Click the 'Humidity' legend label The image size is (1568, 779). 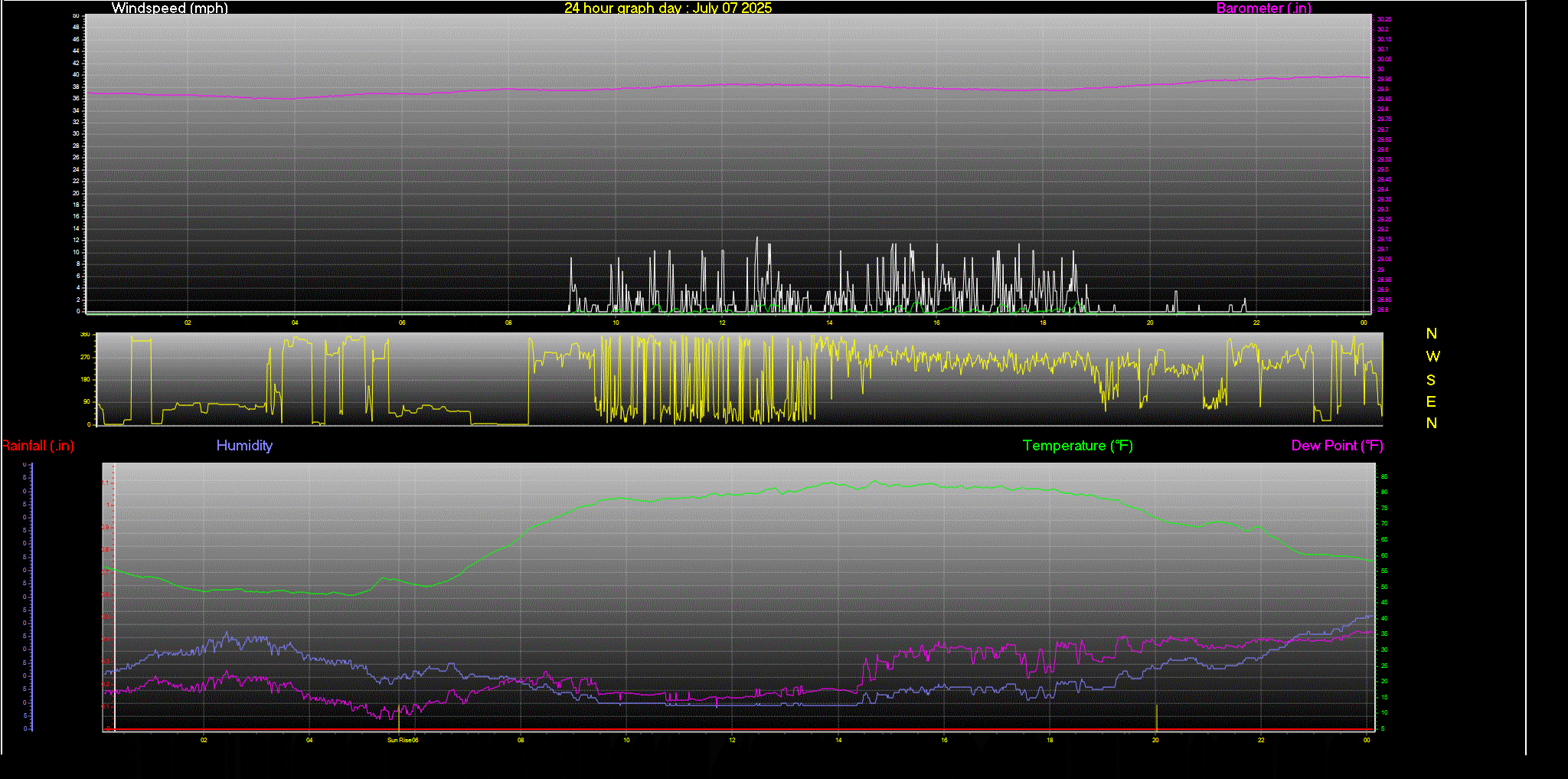tap(244, 446)
